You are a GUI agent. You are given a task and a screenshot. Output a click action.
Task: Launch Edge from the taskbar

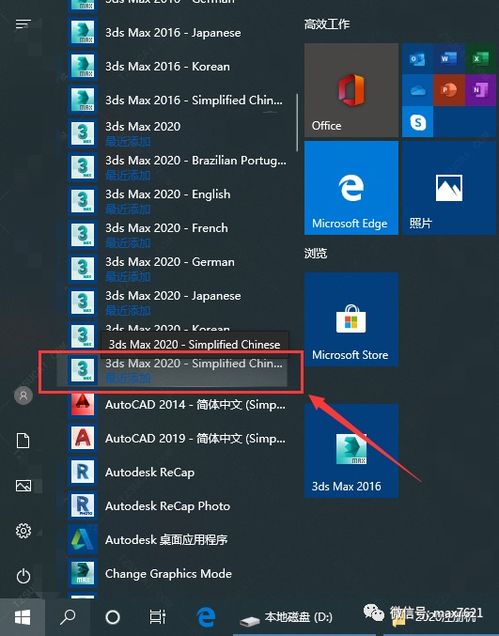tap(206, 617)
